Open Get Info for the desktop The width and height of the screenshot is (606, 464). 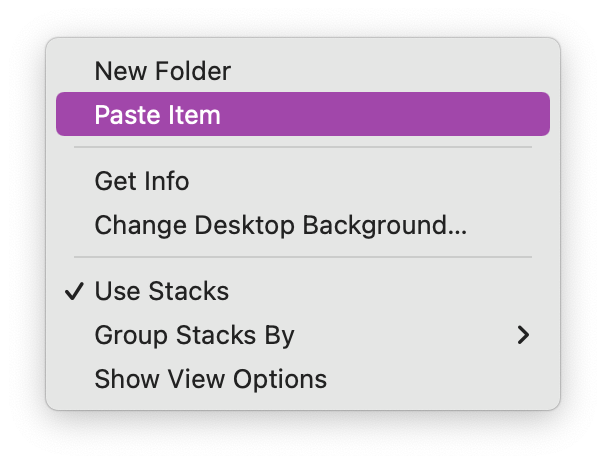[x=303, y=181]
